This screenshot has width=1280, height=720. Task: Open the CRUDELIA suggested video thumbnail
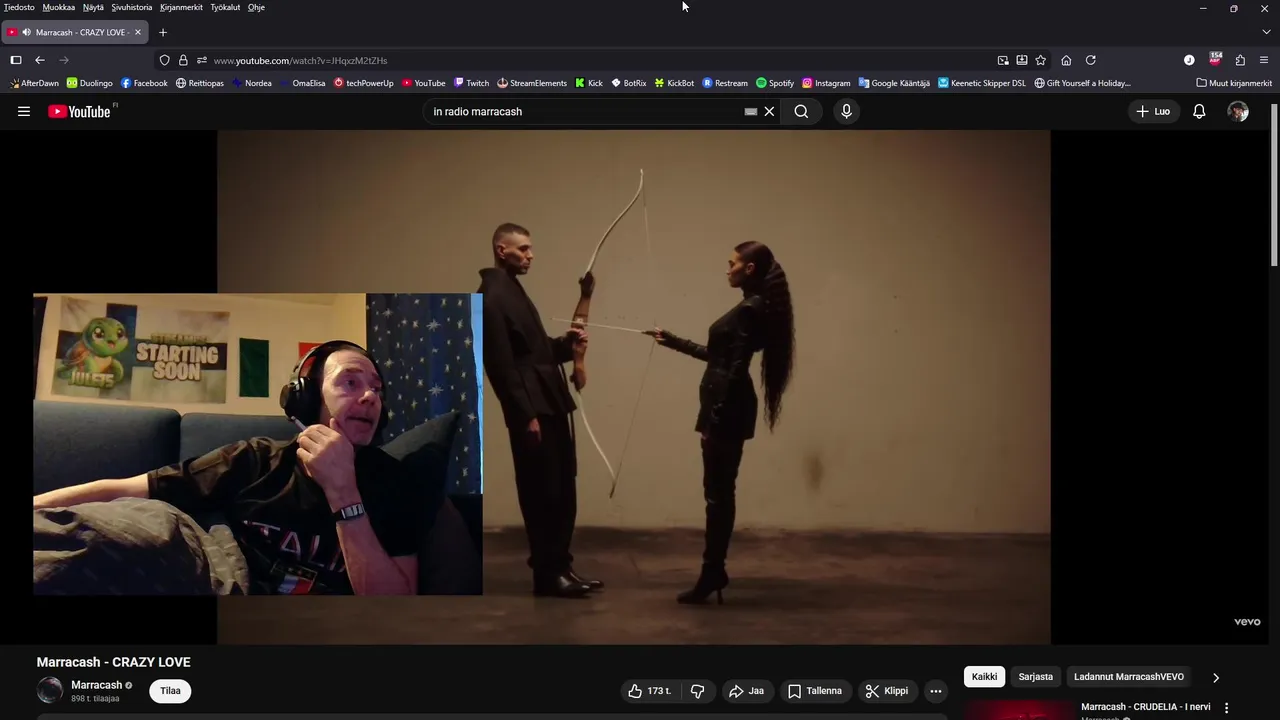click(1019, 709)
